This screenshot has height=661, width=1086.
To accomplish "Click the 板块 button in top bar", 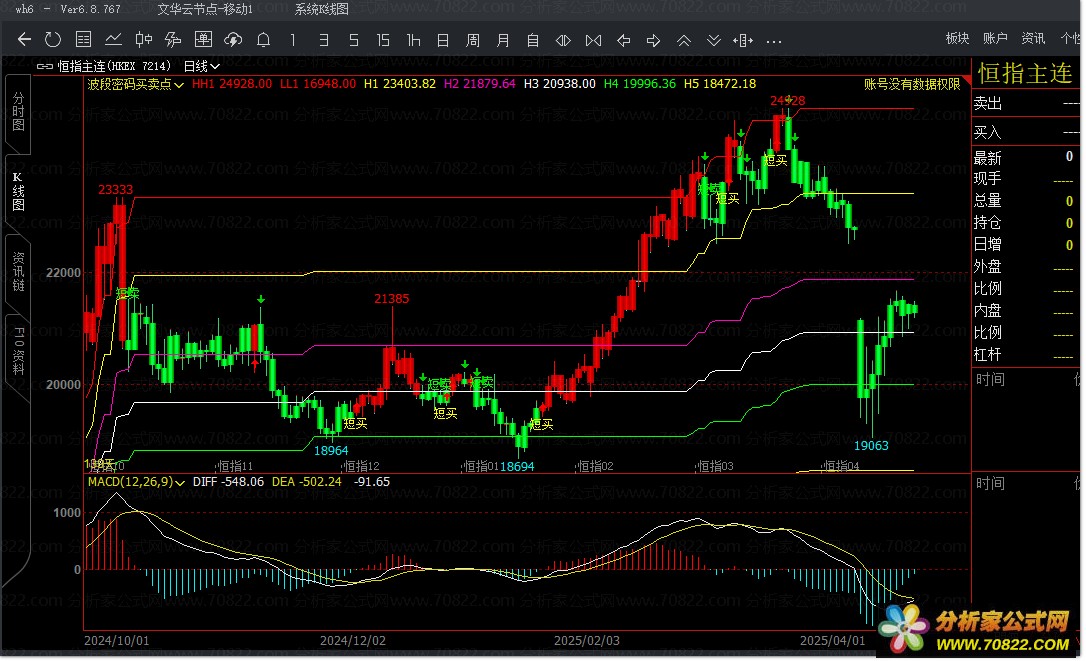I will tap(957, 38).
